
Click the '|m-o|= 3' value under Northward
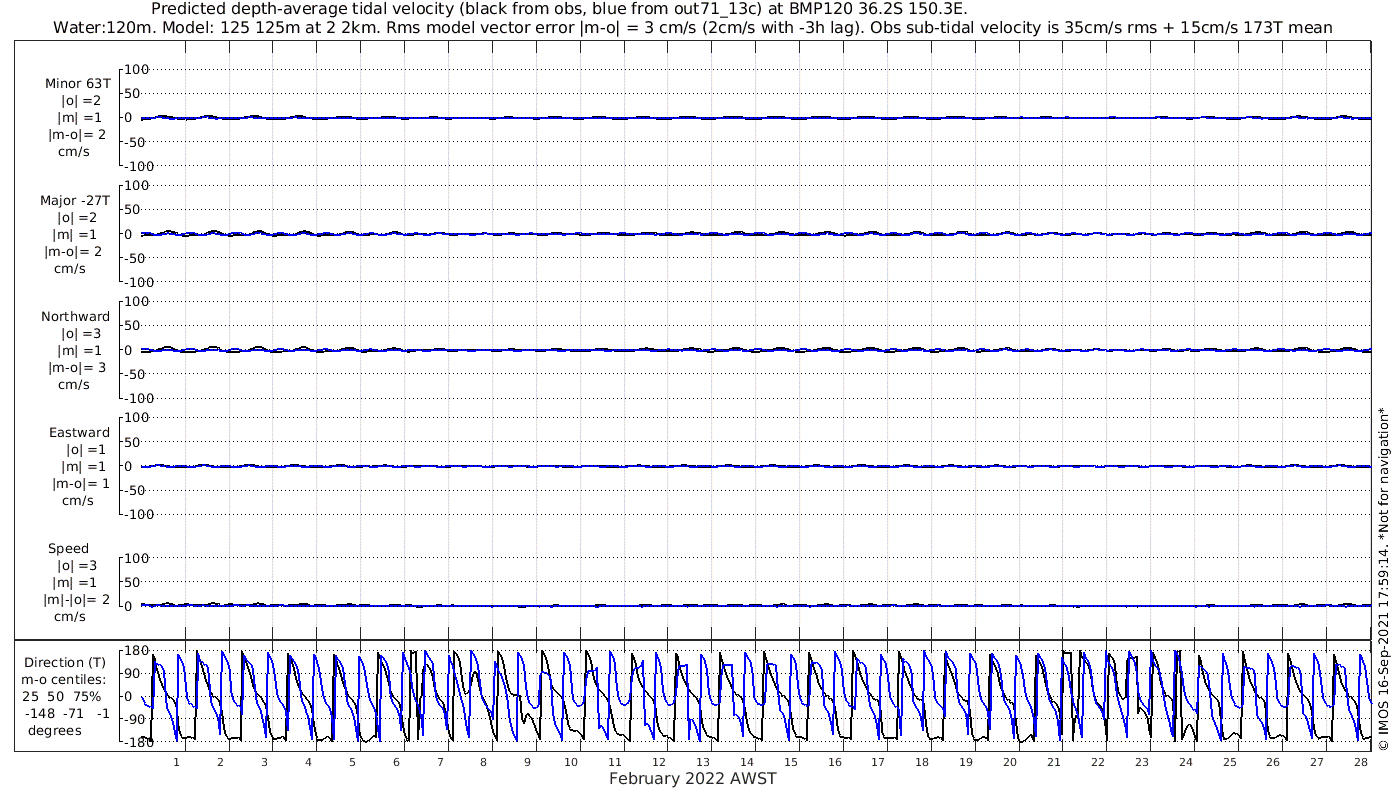click(78, 367)
